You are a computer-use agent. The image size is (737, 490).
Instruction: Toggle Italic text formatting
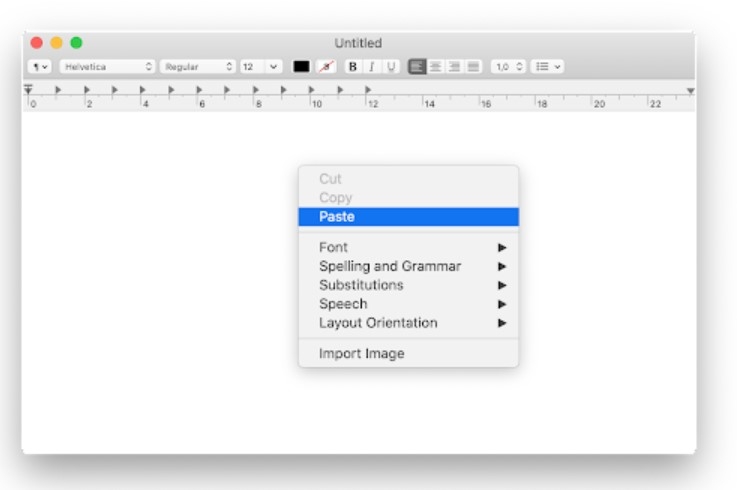click(371, 67)
